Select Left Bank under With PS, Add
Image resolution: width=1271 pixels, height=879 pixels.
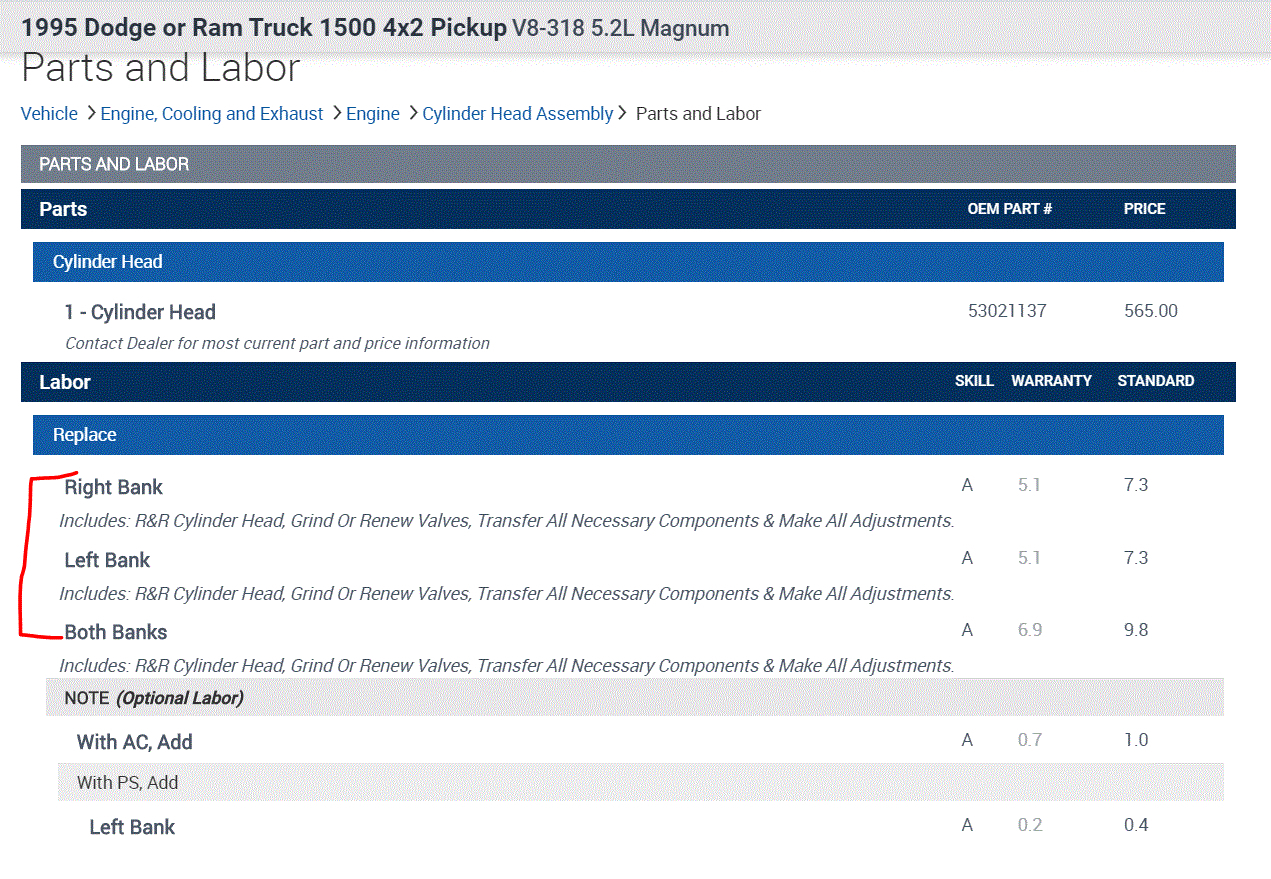click(132, 827)
